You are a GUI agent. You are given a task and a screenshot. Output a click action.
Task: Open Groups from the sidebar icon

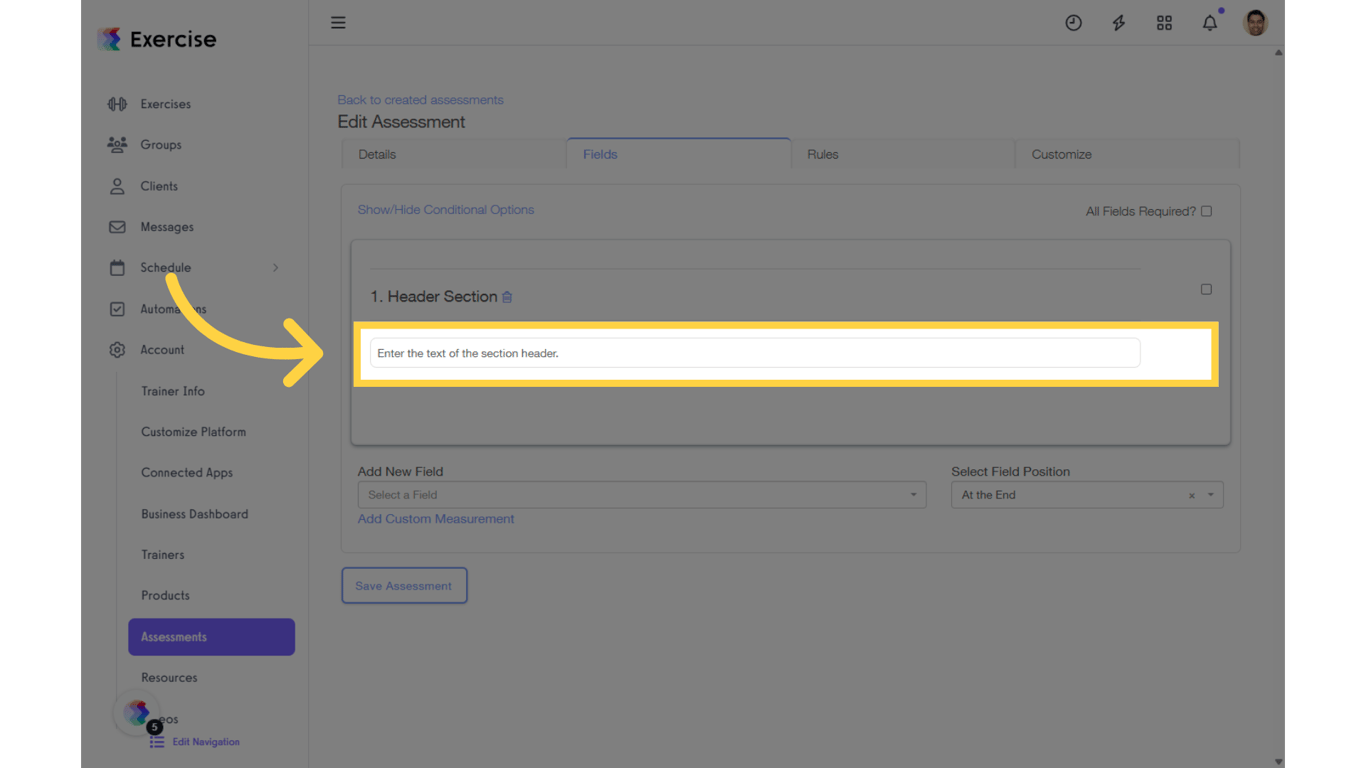click(118, 144)
